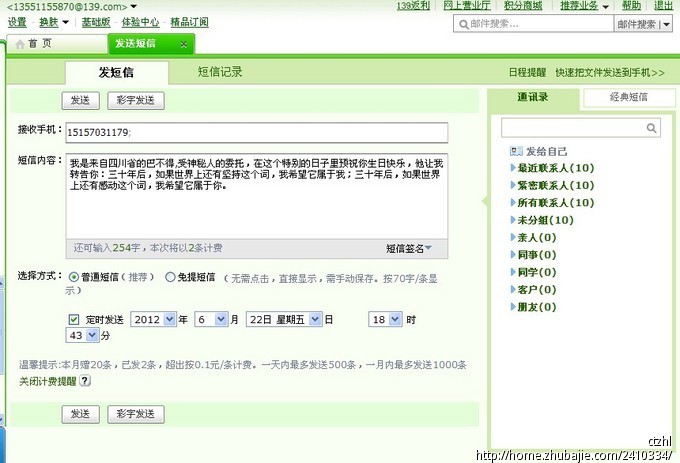Click 关闭计费提醒 link
Screen dimensions: 680x463
coord(48,381)
